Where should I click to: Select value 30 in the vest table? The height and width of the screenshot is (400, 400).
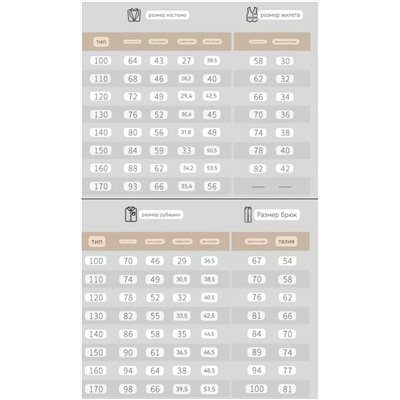(285, 61)
